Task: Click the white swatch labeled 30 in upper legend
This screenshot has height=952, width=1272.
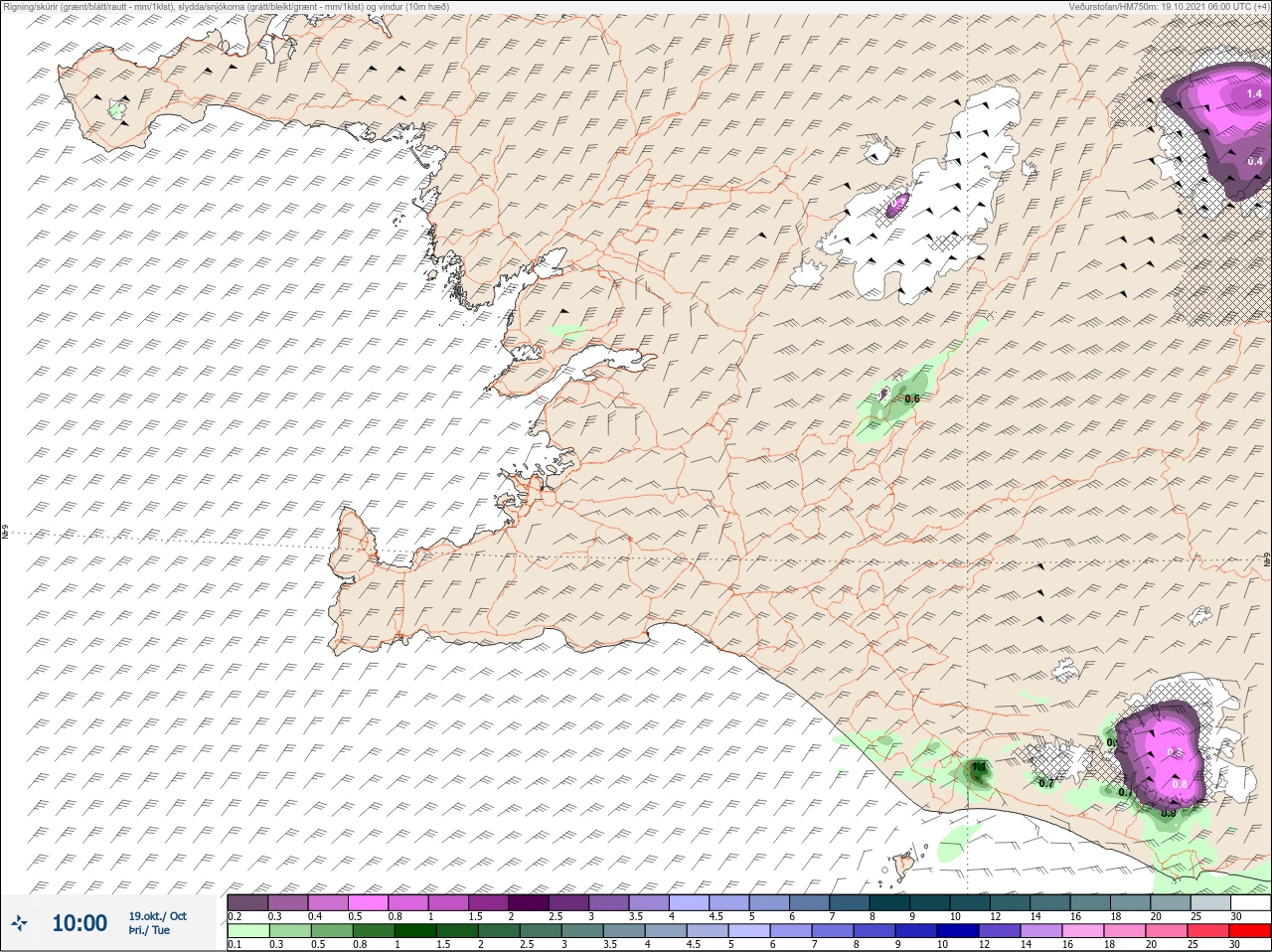Action: click(x=1250, y=902)
